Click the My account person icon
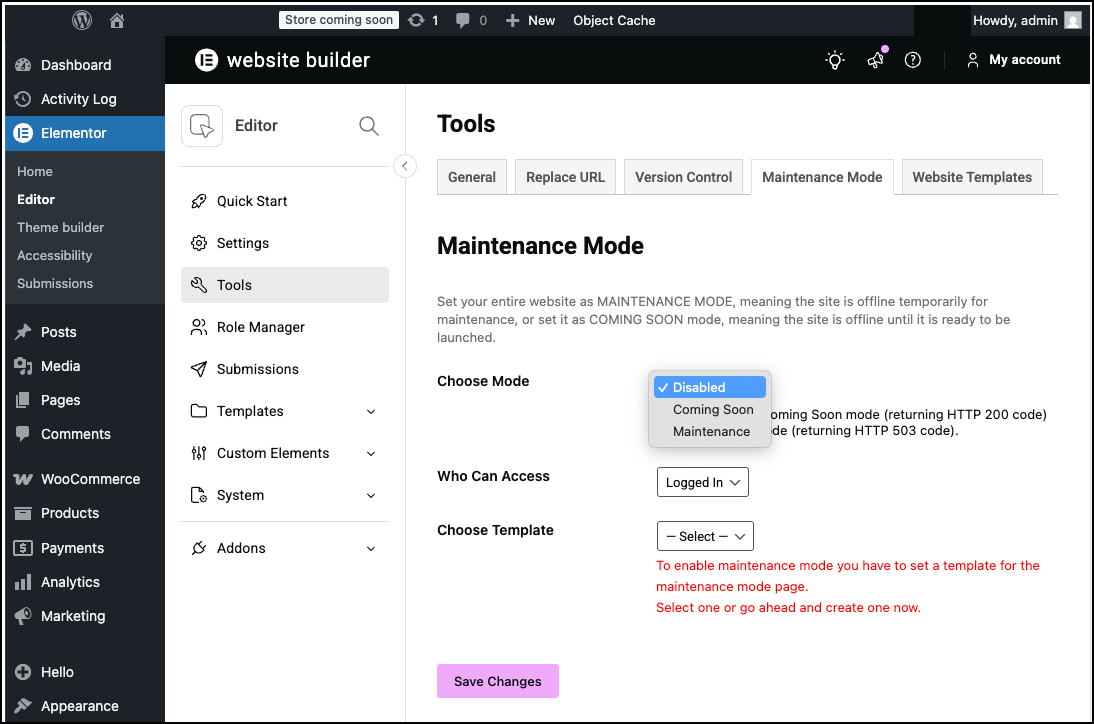Viewport: 1094px width, 724px height. tap(973, 61)
